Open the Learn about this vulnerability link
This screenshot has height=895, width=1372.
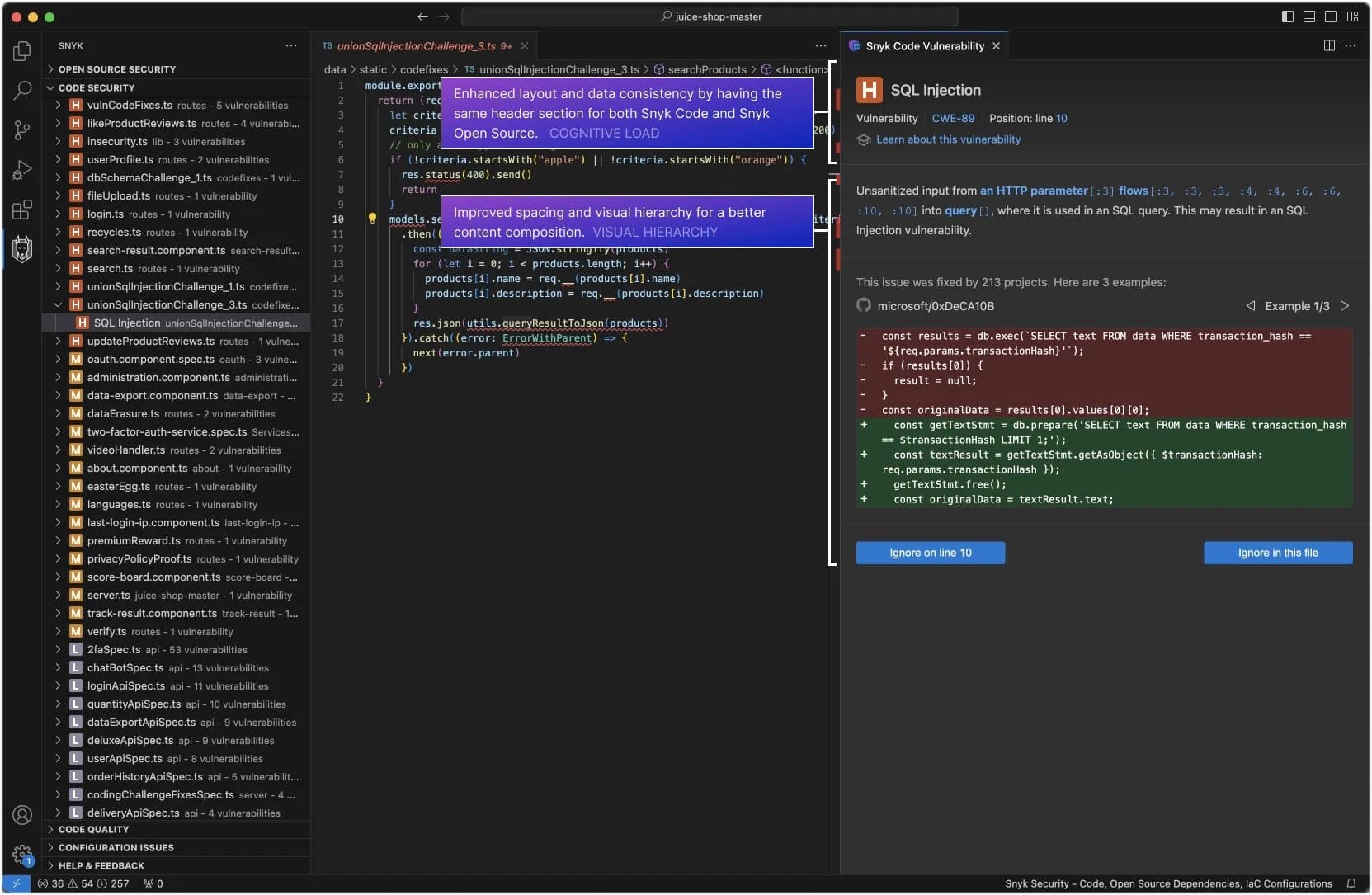(947, 139)
